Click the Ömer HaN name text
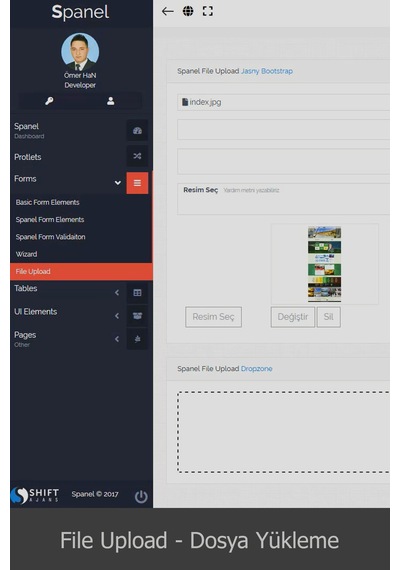The height and width of the screenshot is (570, 400). pyautogui.click(x=80, y=75)
